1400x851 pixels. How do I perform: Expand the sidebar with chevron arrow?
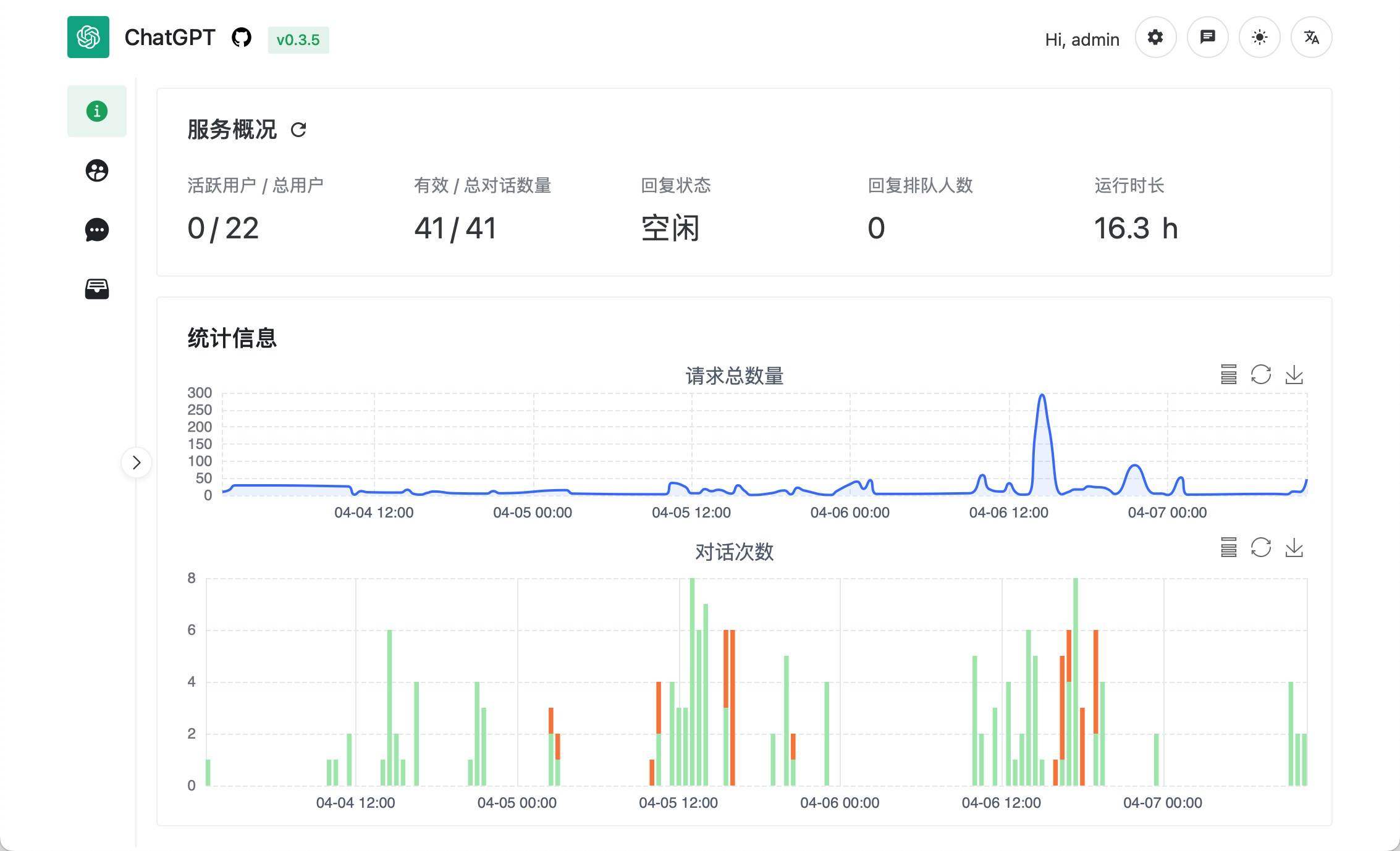click(137, 463)
